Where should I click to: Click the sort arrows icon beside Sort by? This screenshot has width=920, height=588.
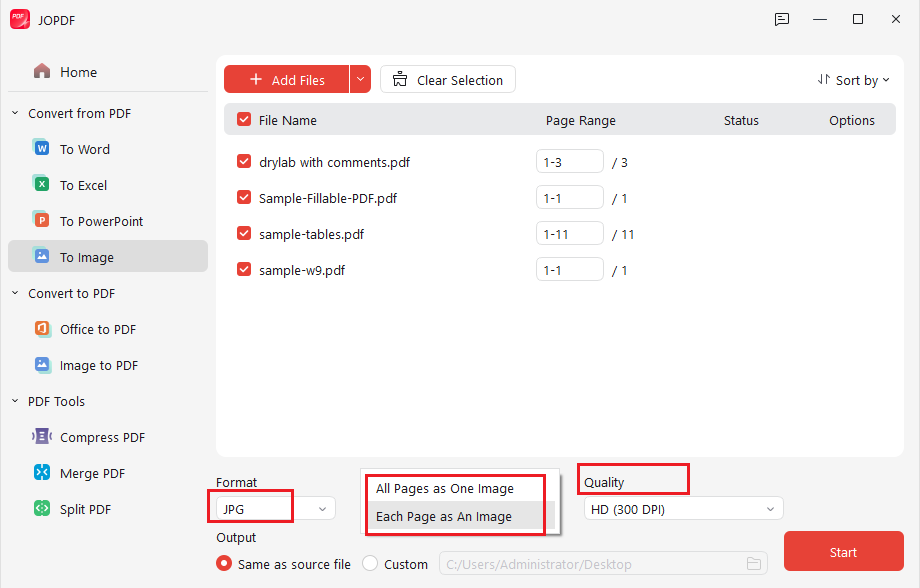(x=824, y=79)
